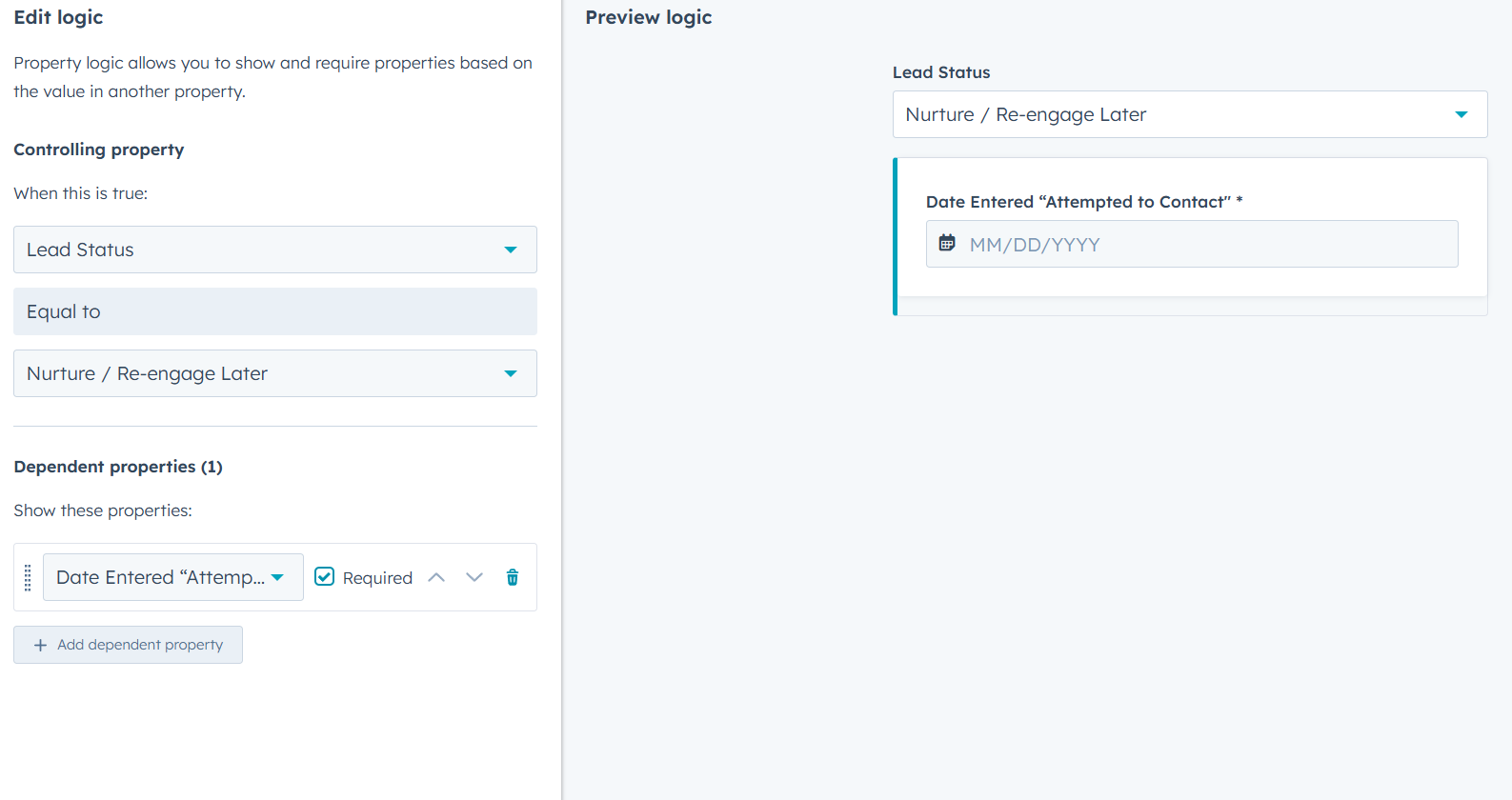Click the move-down chevron for the dependent property
Viewport: 1512px width, 800px height.
click(x=474, y=577)
